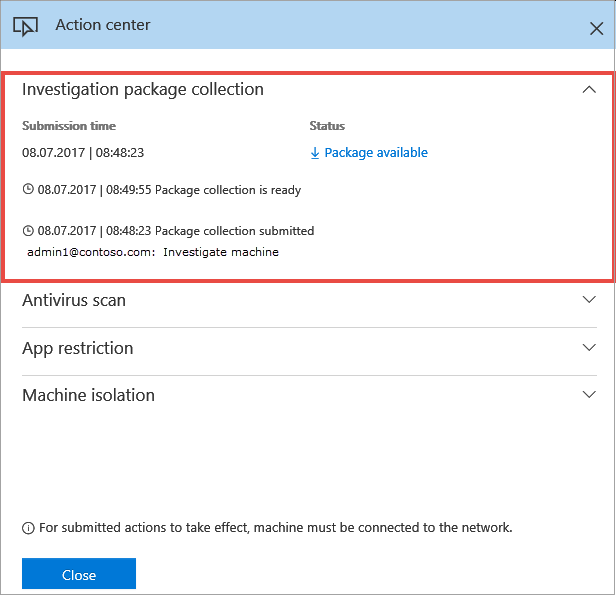Click the admin1@contoso.com submitter text

90,252
